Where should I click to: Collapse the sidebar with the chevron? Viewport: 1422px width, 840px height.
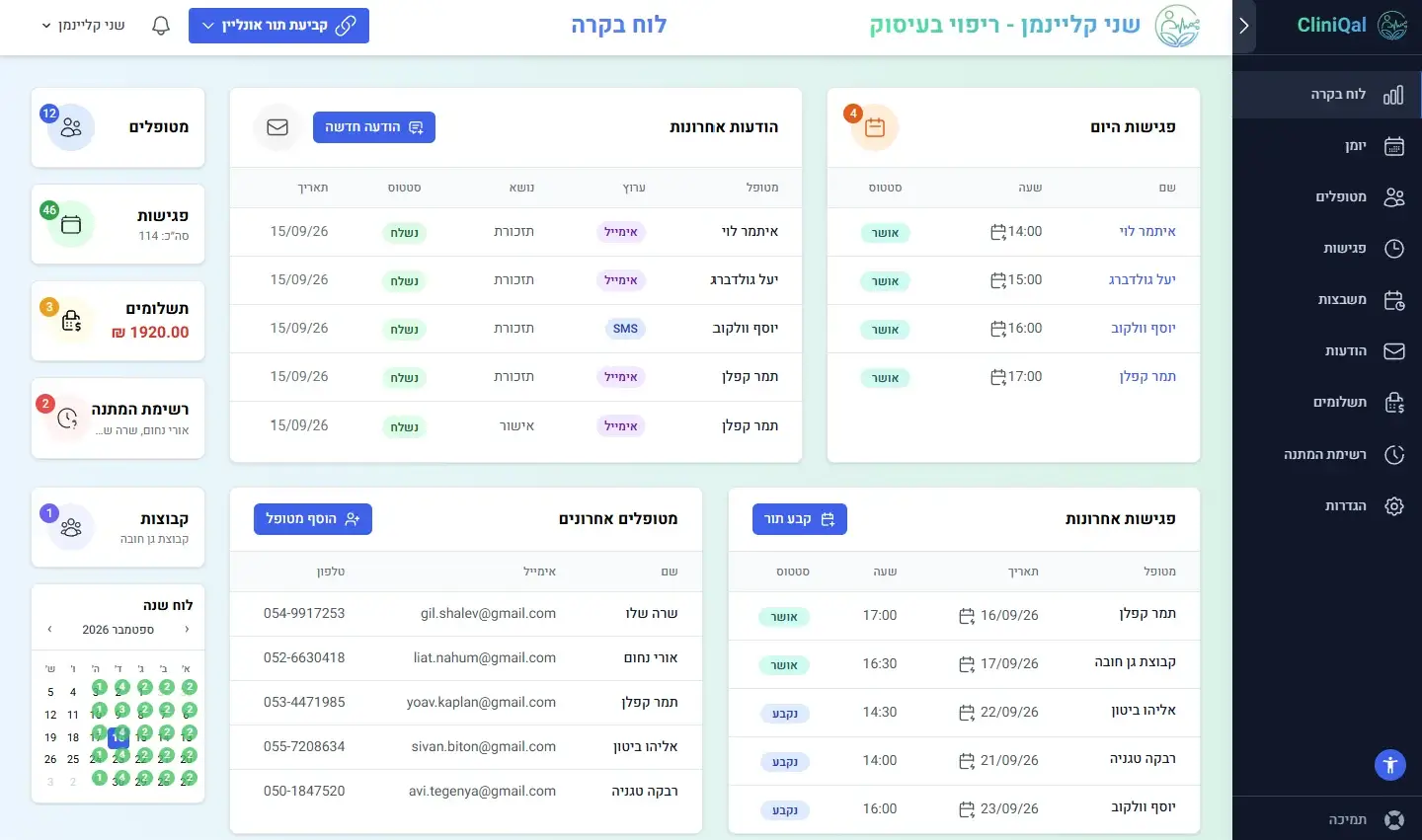(x=1244, y=26)
